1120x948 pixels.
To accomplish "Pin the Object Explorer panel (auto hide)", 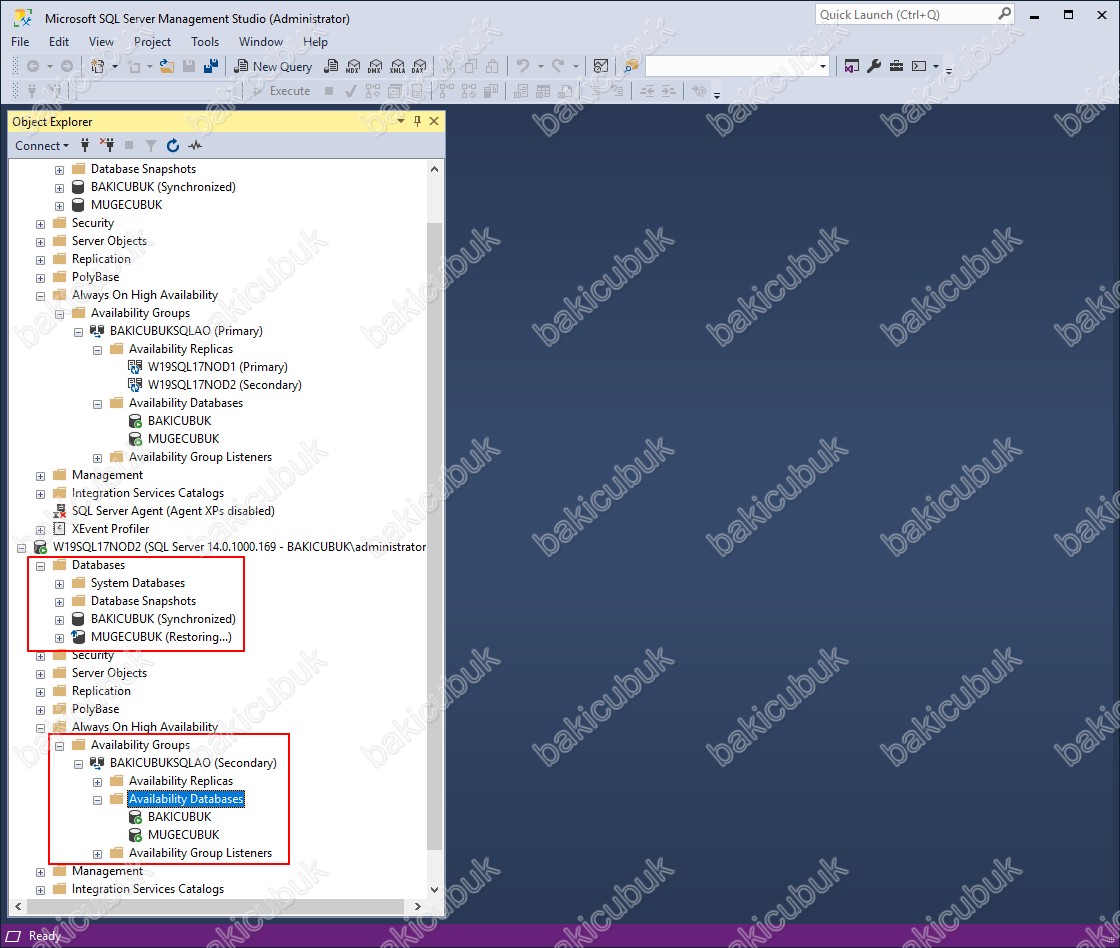I will click(417, 121).
